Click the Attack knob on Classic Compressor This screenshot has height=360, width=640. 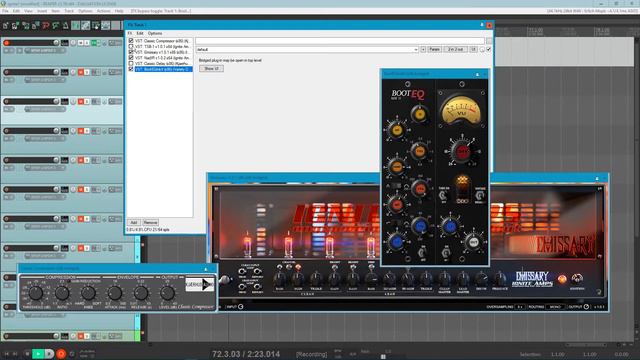pyautogui.click(x=115, y=293)
